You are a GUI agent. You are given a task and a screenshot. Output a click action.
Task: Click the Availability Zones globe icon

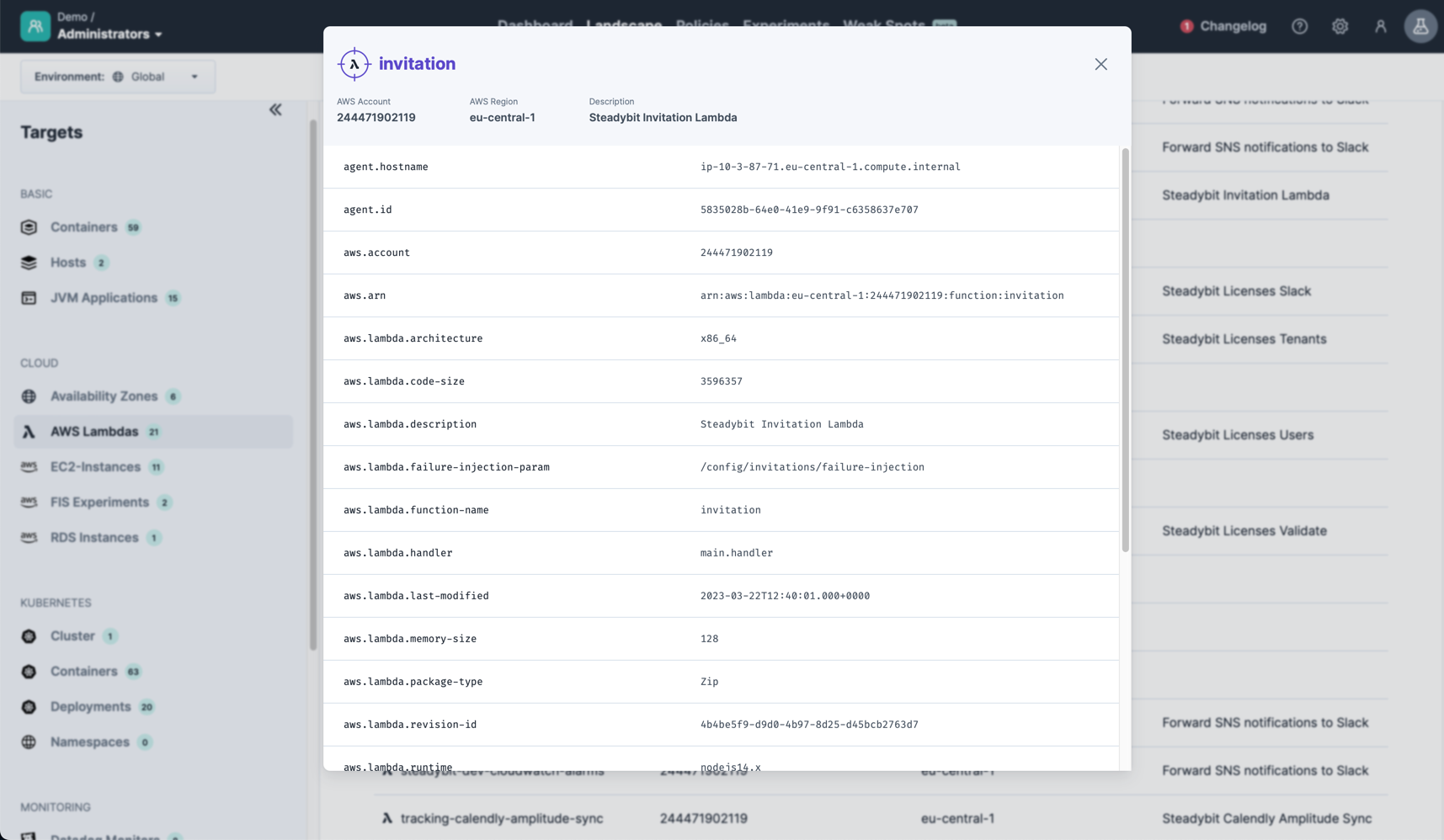[x=29, y=396]
